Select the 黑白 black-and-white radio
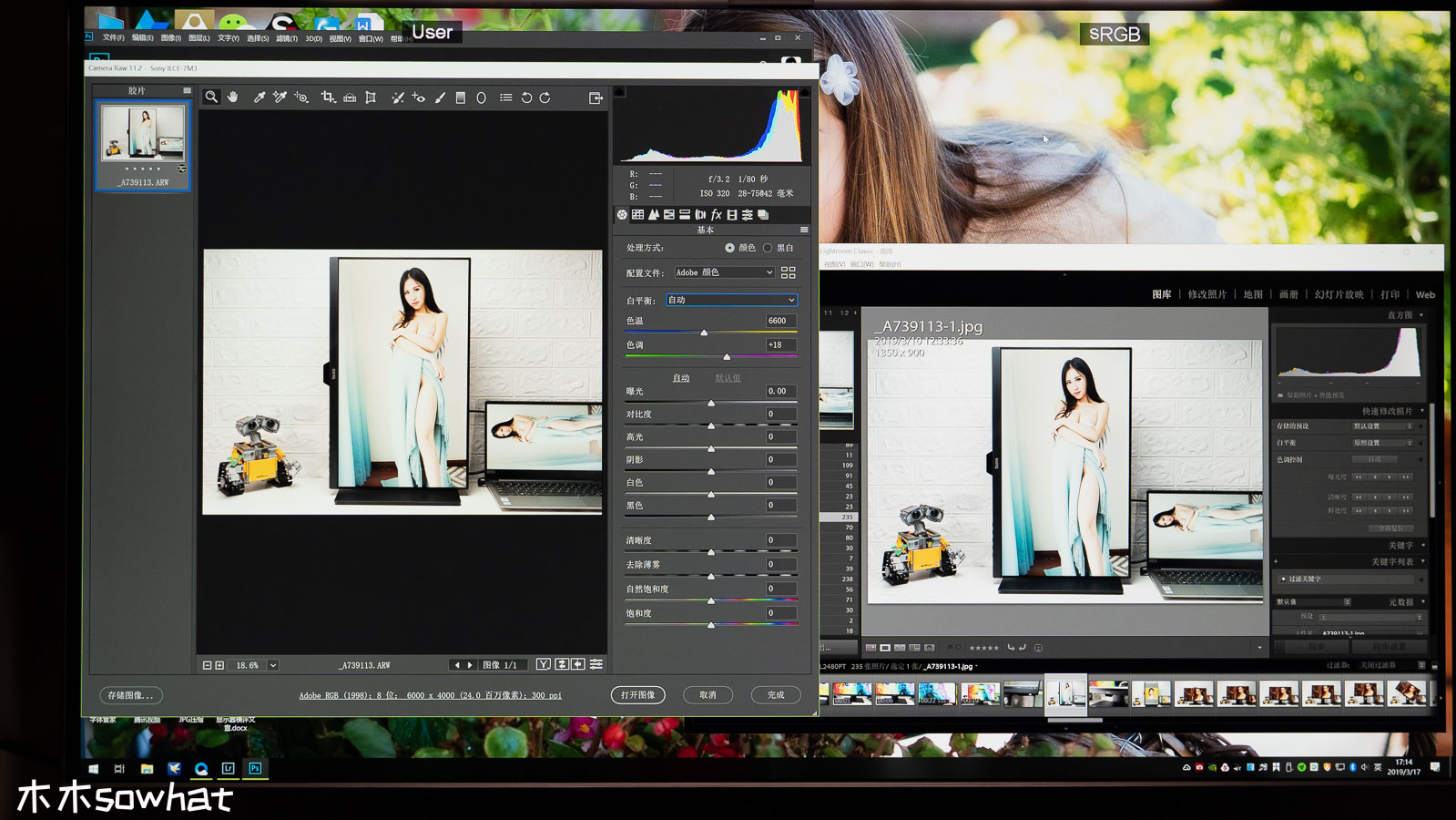The height and width of the screenshot is (820, 1456). click(x=768, y=248)
